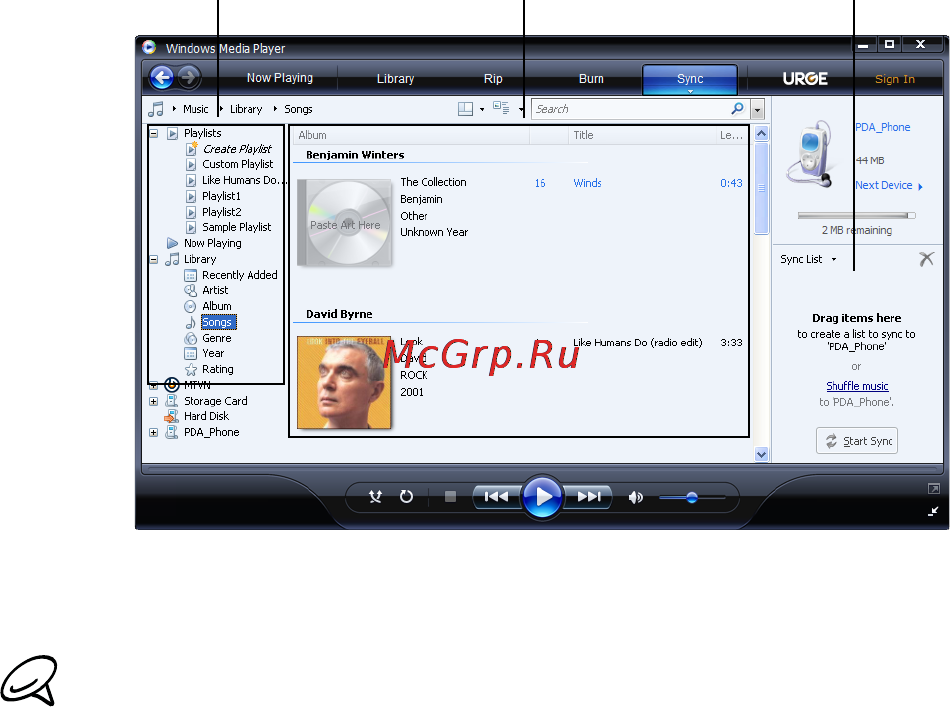Browse the Library by Rating
The width and height of the screenshot is (950, 707).
(x=218, y=369)
